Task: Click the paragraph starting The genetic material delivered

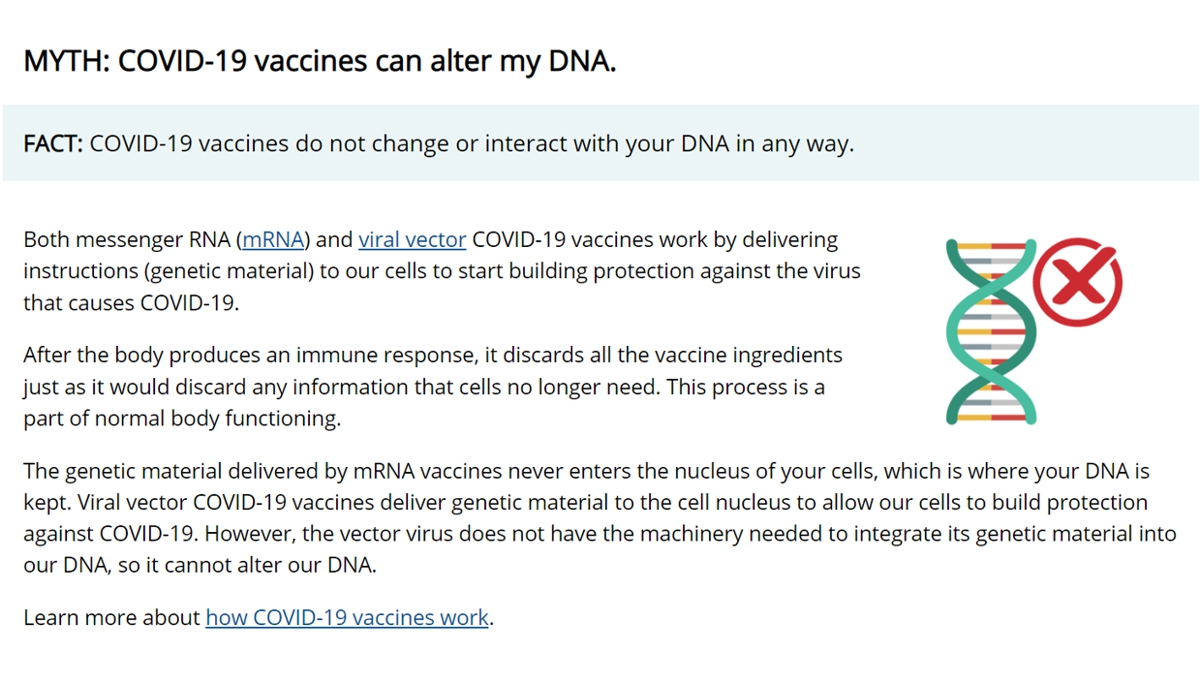Action: click(600, 518)
